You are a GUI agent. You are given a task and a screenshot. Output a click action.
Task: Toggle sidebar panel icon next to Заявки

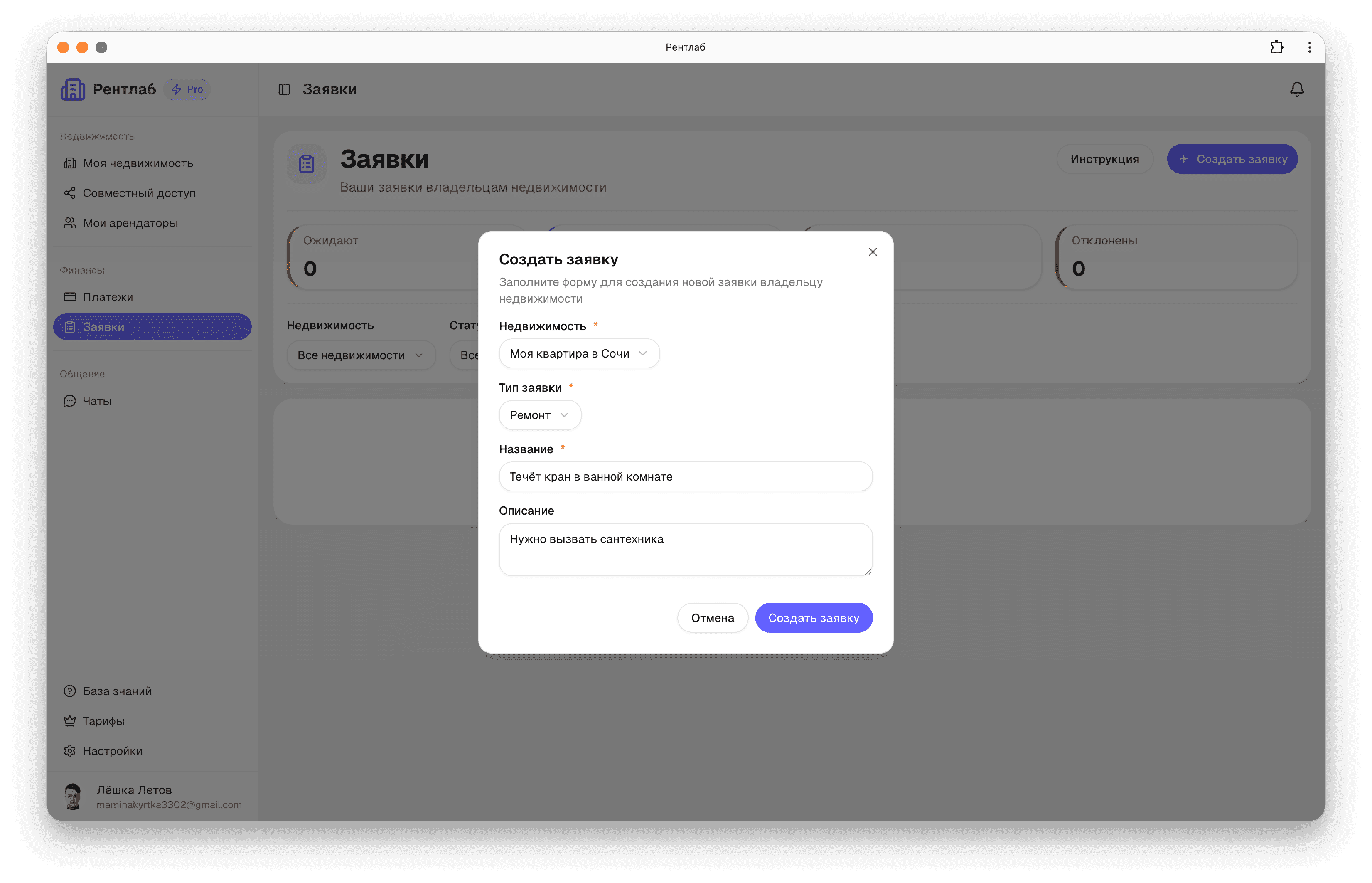point(284,89)
